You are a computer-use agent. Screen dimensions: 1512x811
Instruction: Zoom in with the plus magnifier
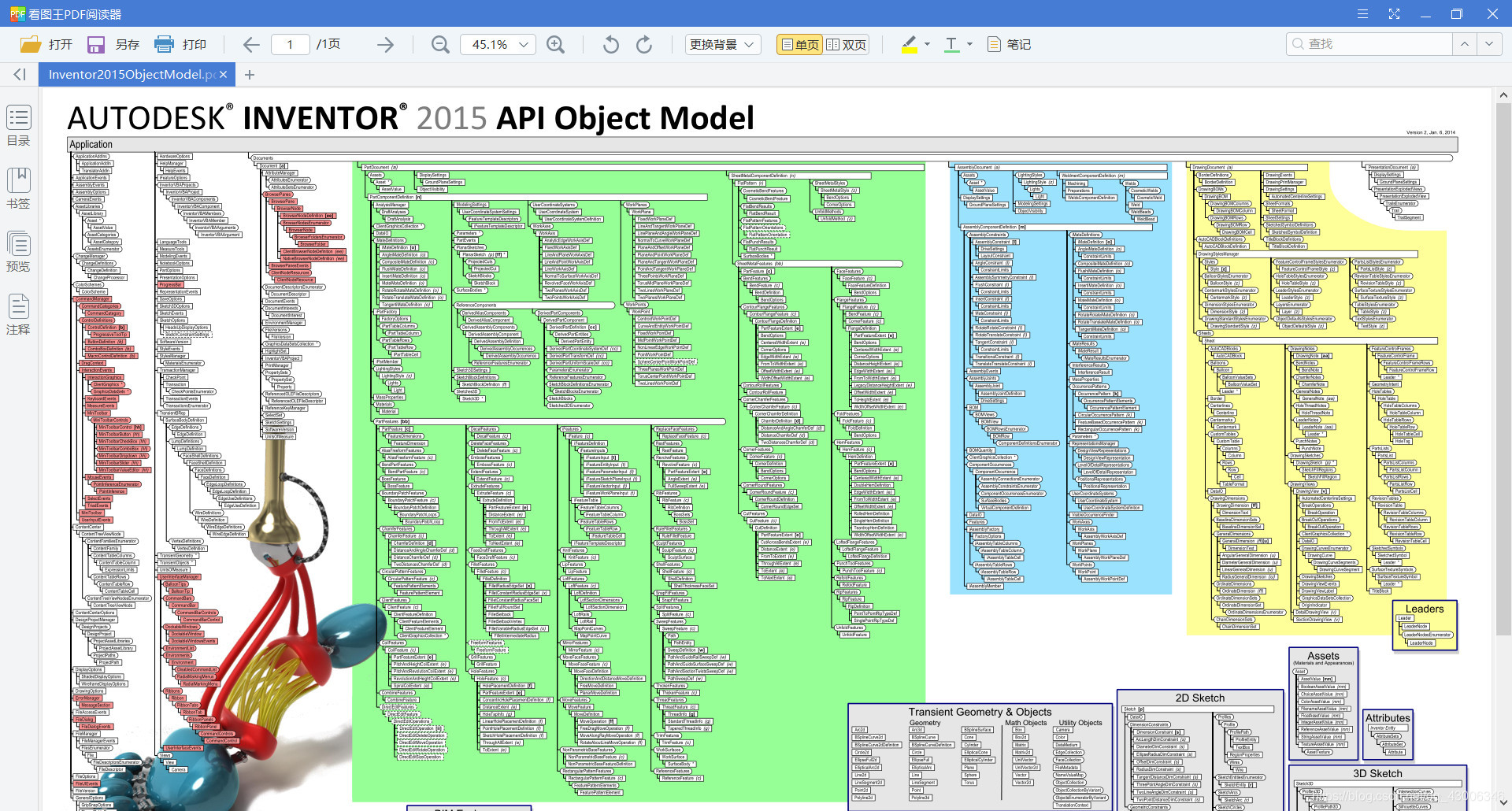556,45
